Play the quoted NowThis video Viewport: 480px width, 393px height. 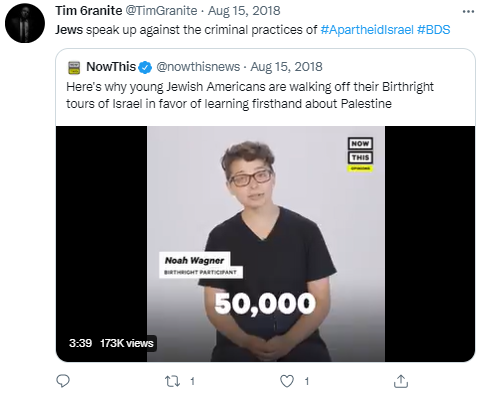click(x=265, y=244)
